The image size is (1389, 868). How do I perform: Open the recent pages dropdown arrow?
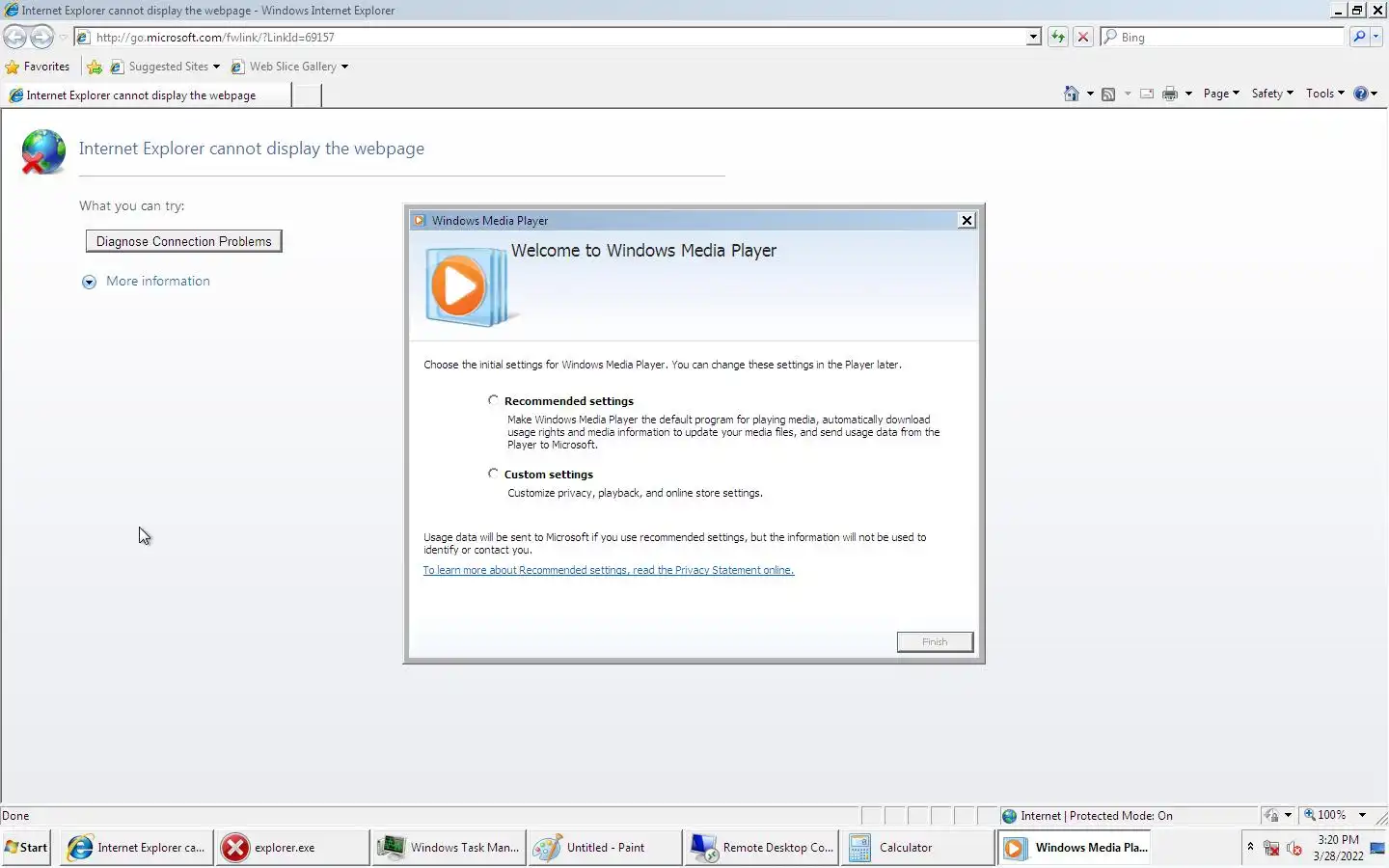64,38
